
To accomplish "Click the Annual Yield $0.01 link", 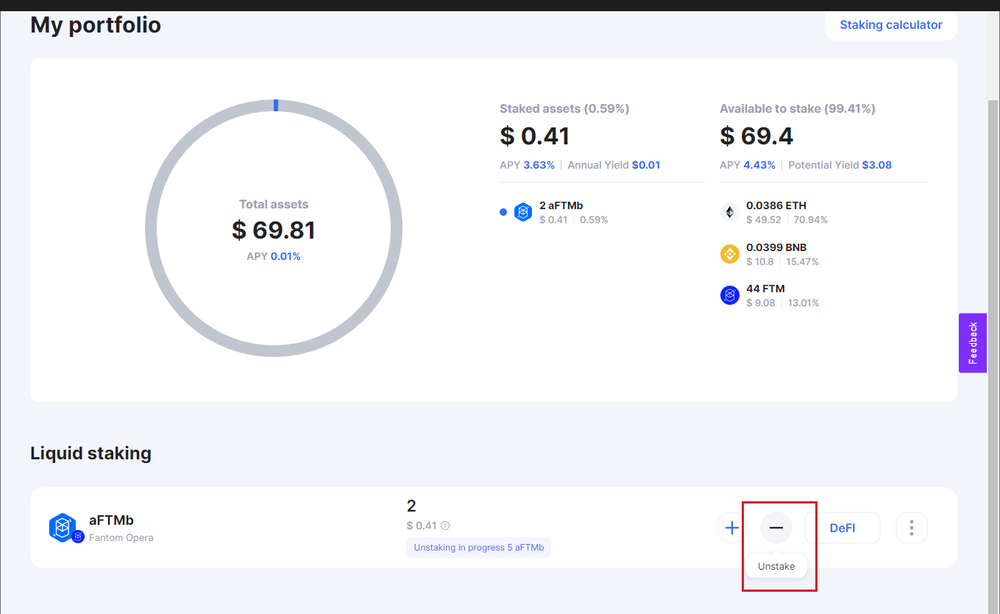I will click(x=614, y=164).
